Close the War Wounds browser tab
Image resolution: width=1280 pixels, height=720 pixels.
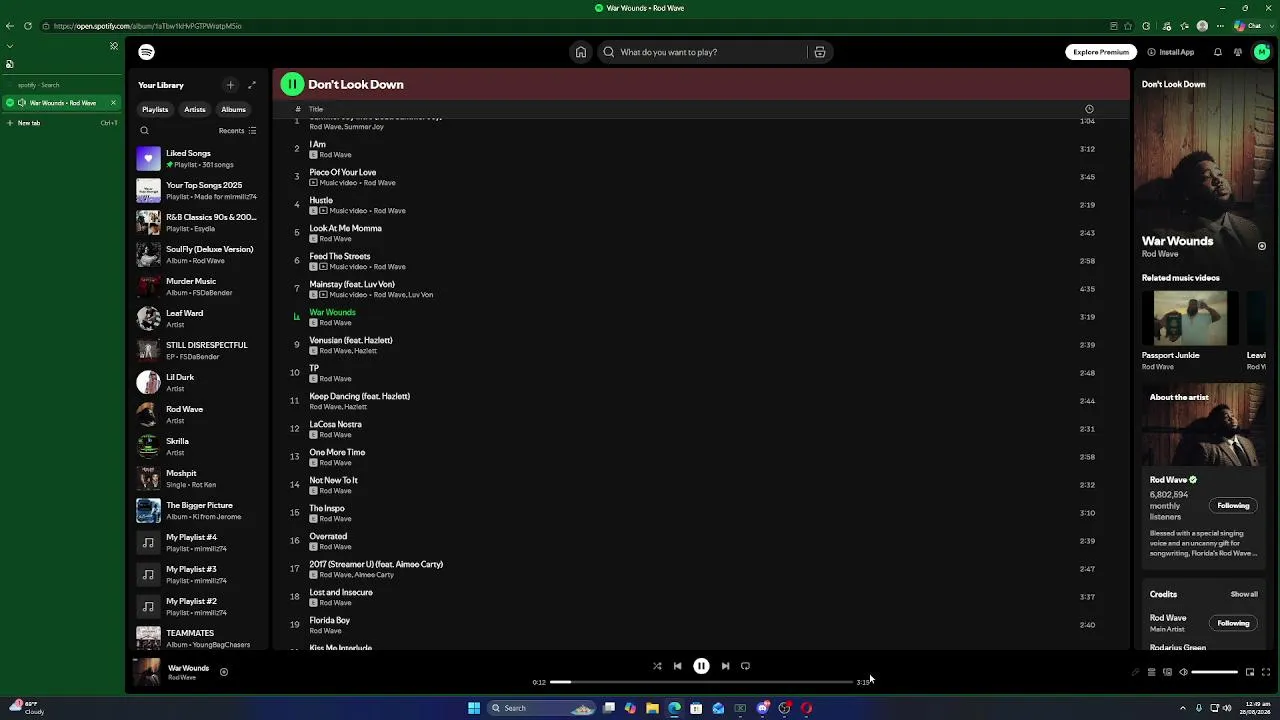point(113,103)
